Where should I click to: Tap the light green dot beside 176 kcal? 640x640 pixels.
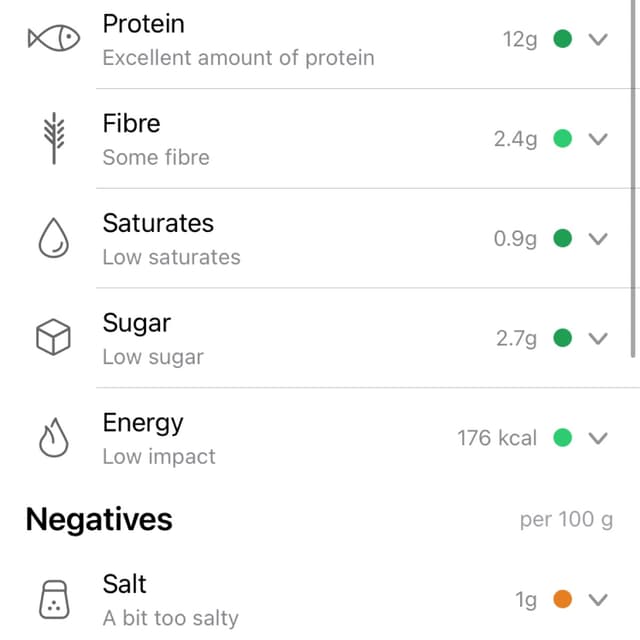point(562,438)
